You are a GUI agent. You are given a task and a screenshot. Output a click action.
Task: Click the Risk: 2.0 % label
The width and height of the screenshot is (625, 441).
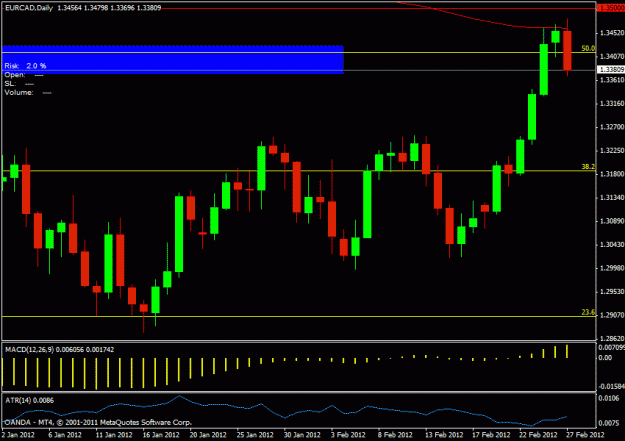point(25,66)
